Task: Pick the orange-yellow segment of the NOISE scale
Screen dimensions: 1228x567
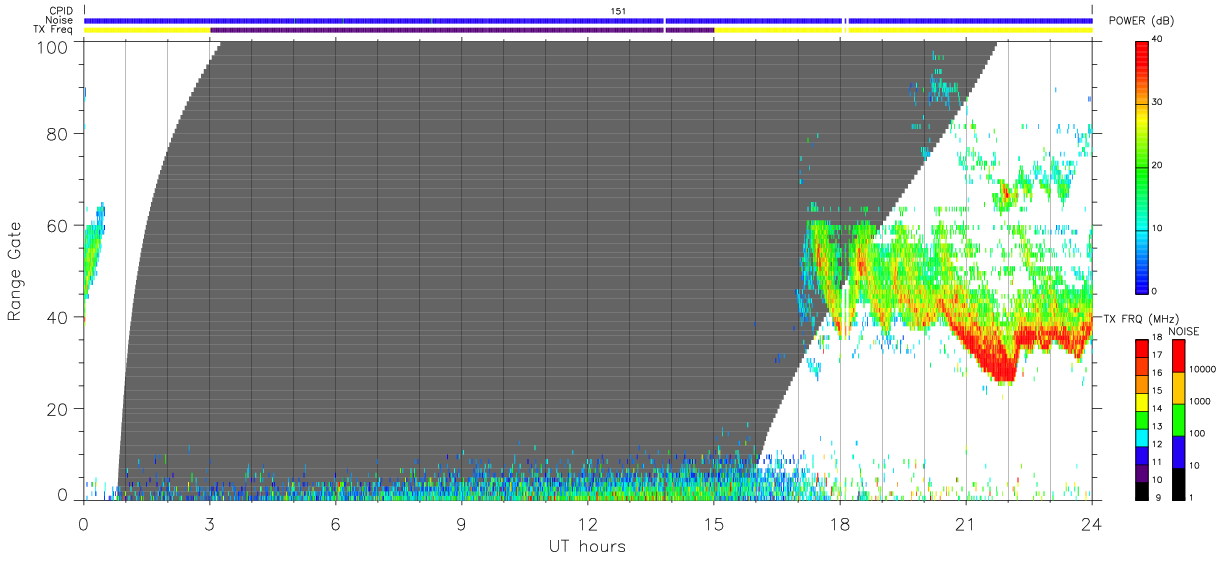Action: pyautogui.click(x=1178, y=387)
